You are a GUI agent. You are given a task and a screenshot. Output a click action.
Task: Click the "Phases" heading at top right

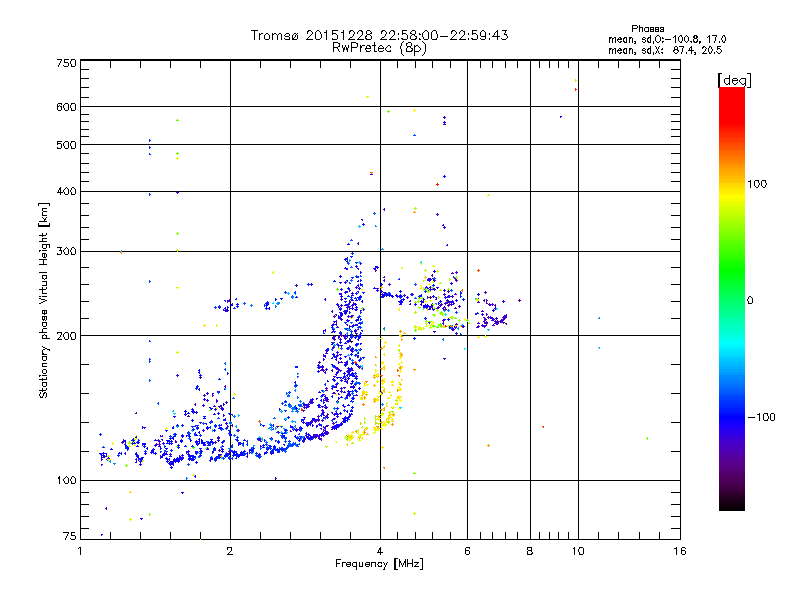[x=647, y=29]
